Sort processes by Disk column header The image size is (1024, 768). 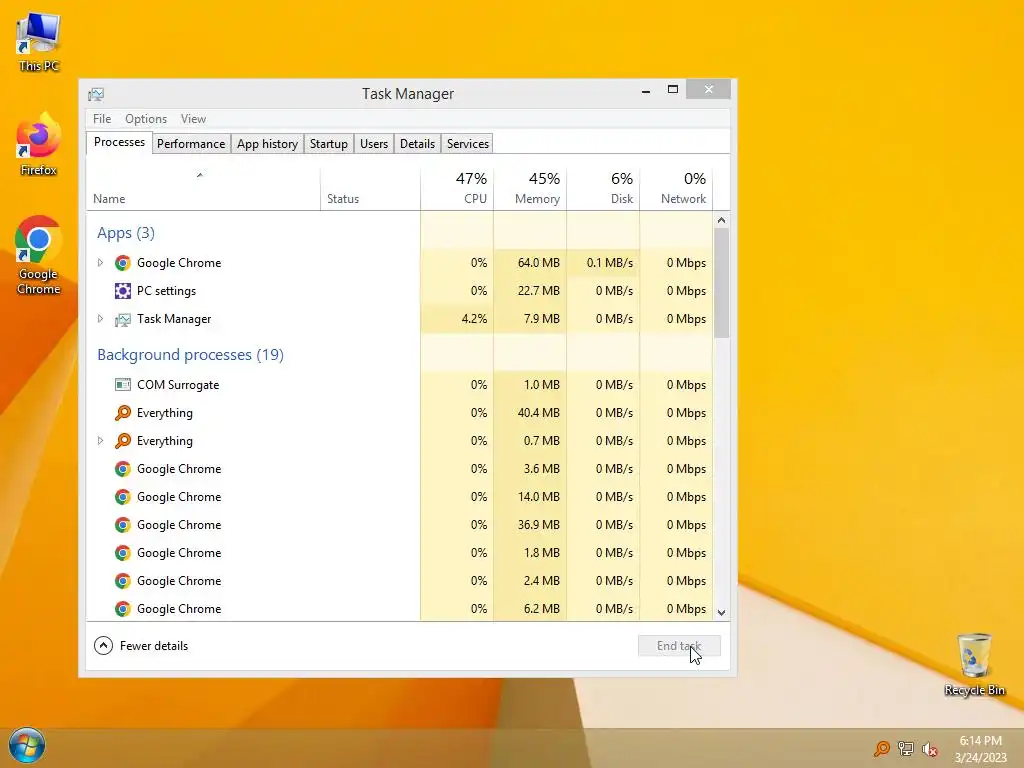(603, 188)
